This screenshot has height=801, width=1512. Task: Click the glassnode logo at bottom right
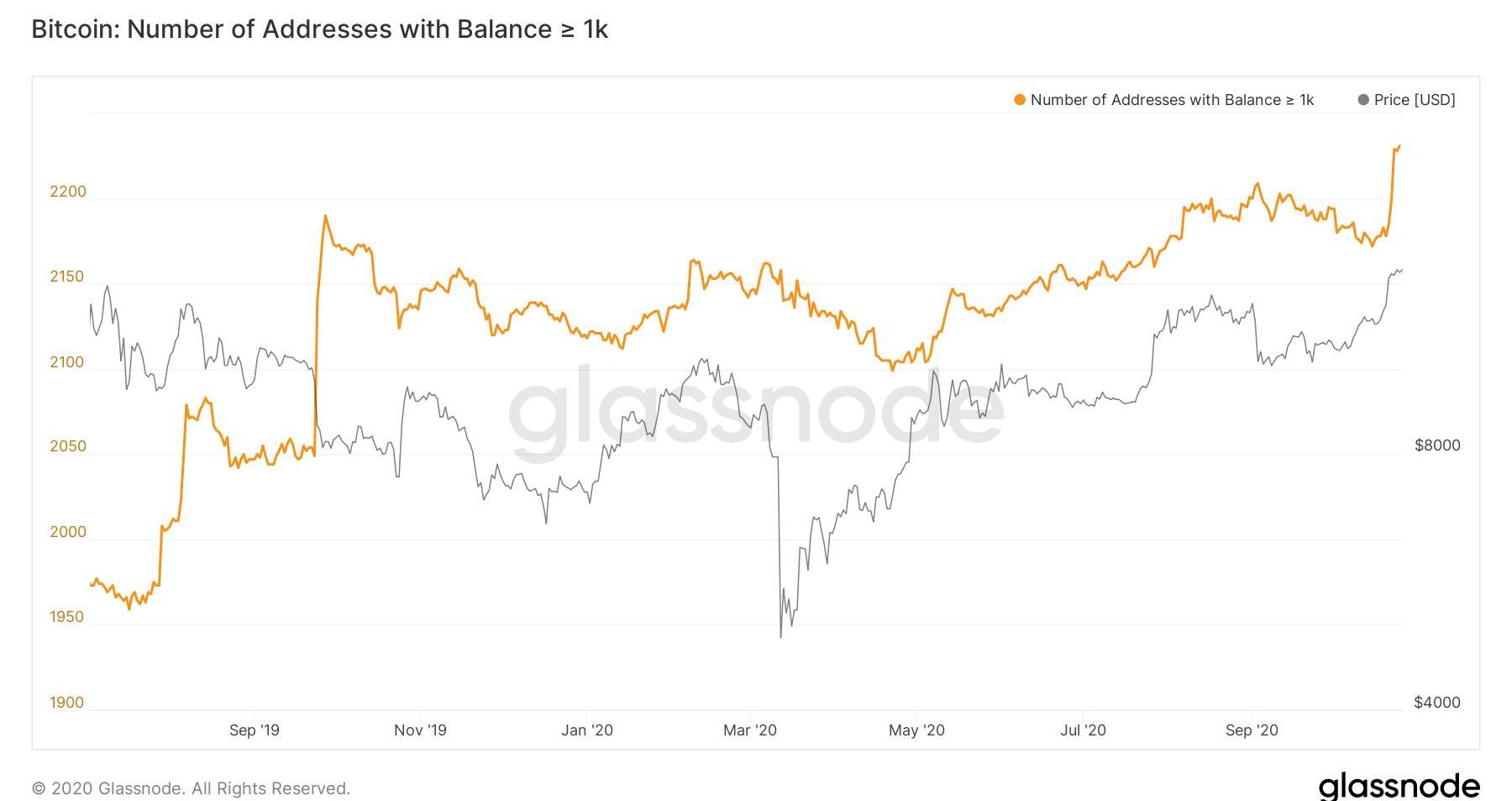pos(1399,787)
